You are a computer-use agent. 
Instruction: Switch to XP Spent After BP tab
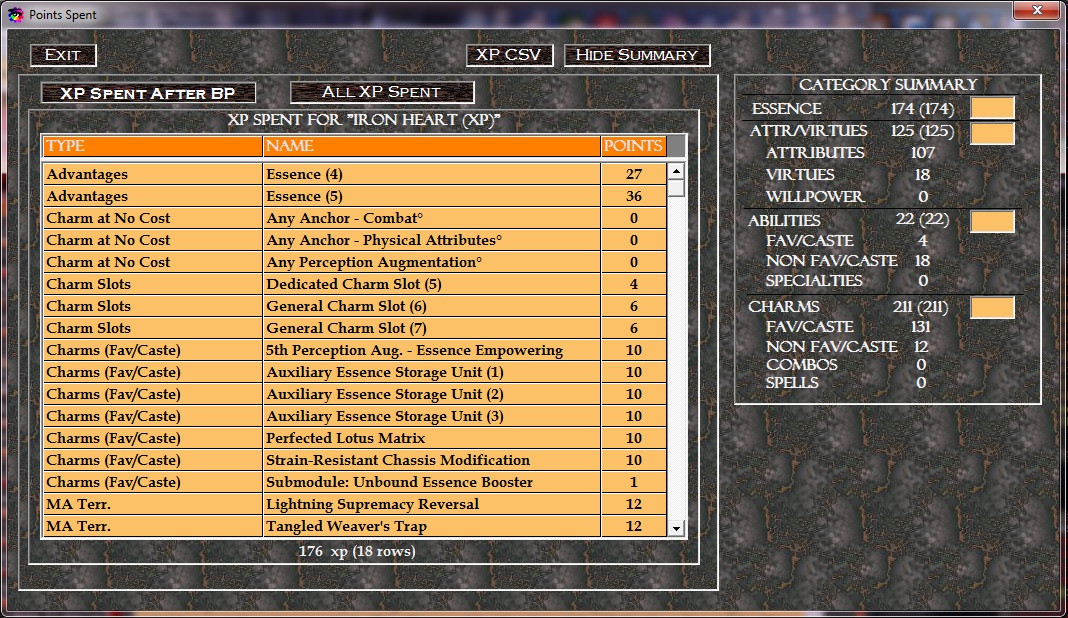click(148, 93)
